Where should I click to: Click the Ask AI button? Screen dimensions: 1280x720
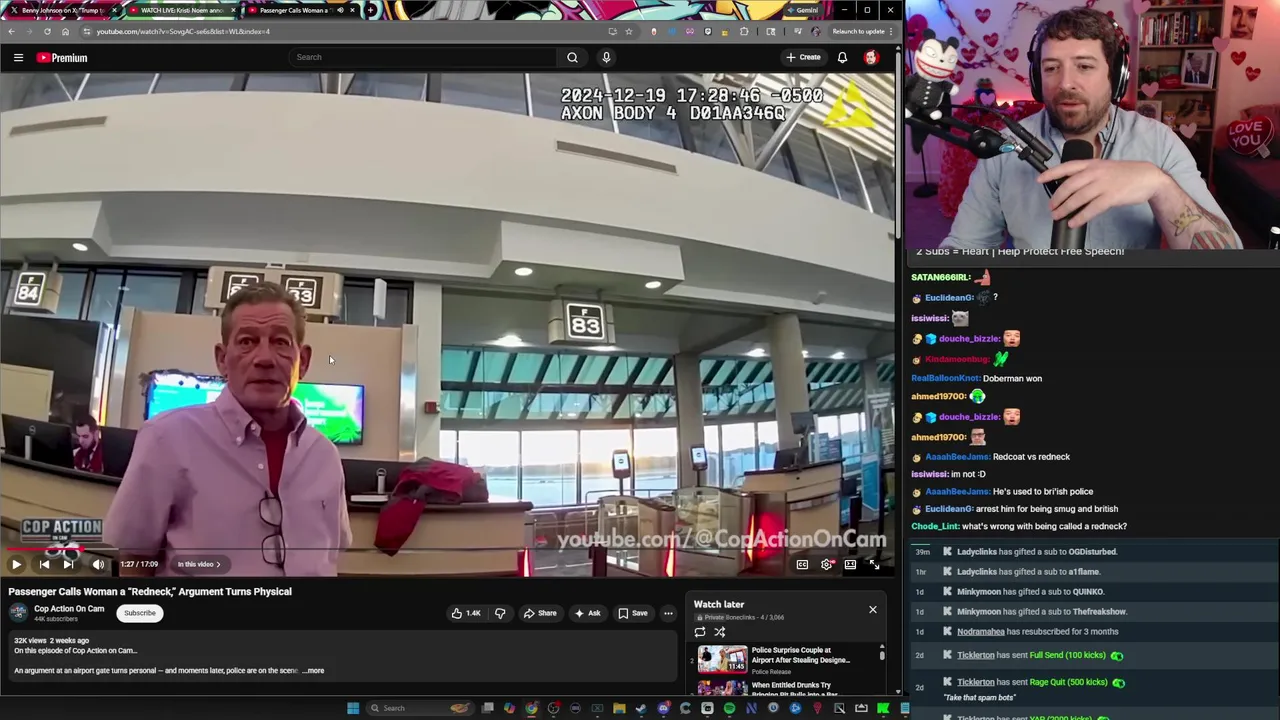point(587,613)
